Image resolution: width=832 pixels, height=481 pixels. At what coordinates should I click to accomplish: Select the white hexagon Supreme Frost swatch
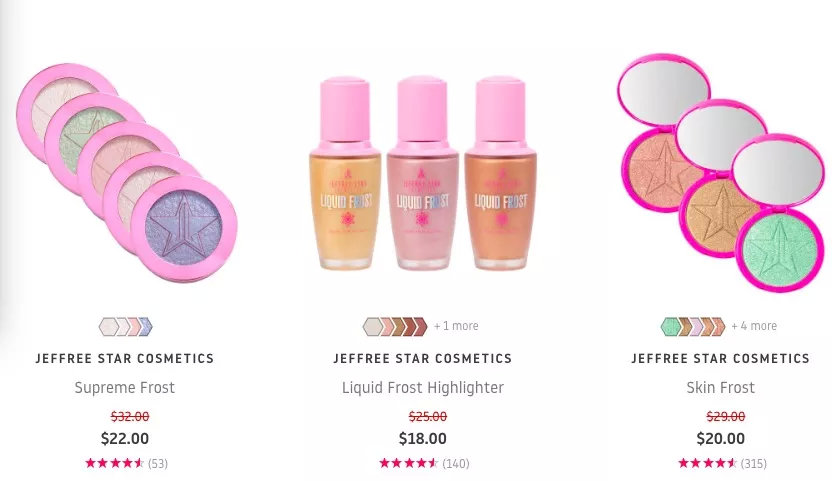108,327
